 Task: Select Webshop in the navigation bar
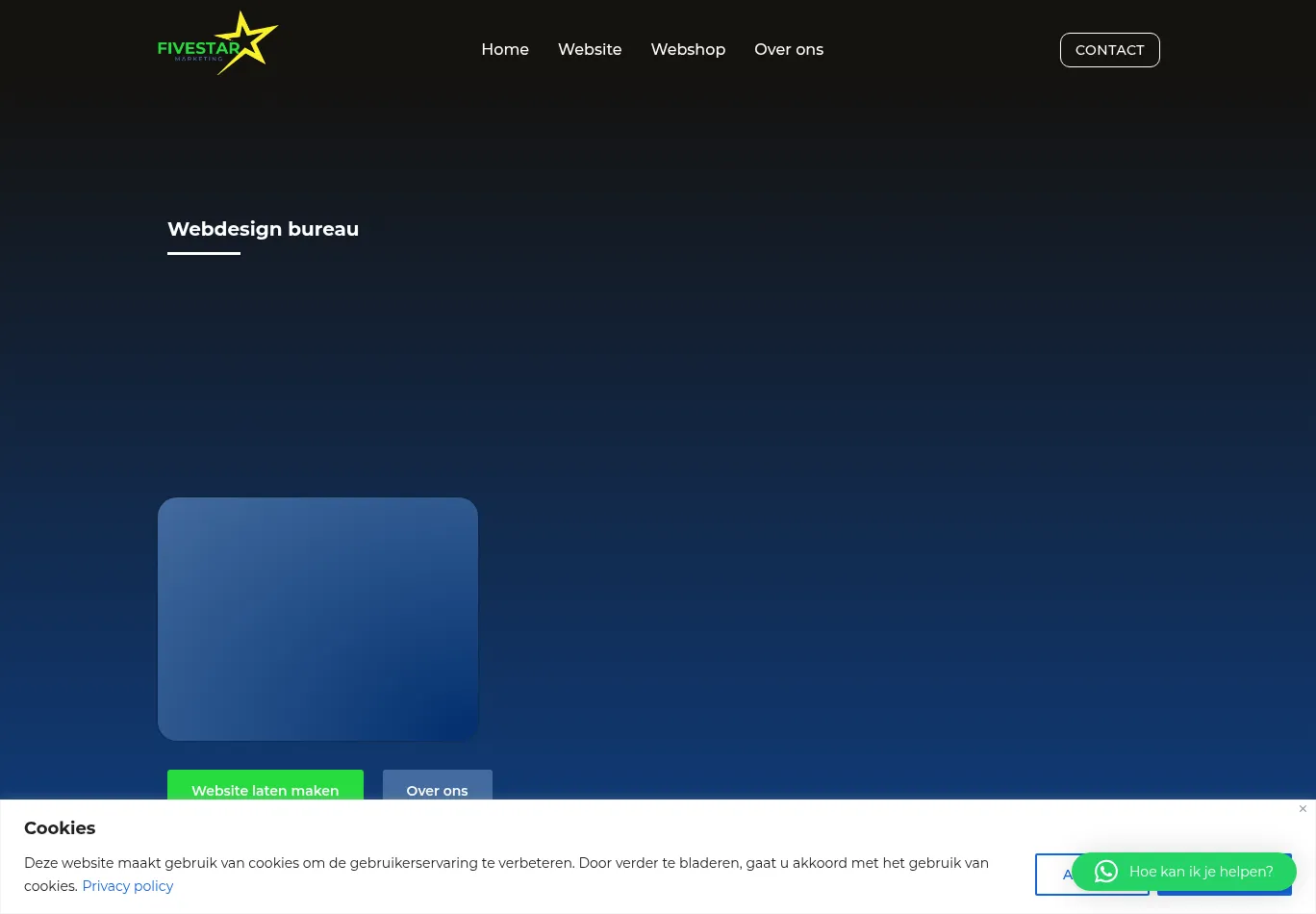(688, 50)
